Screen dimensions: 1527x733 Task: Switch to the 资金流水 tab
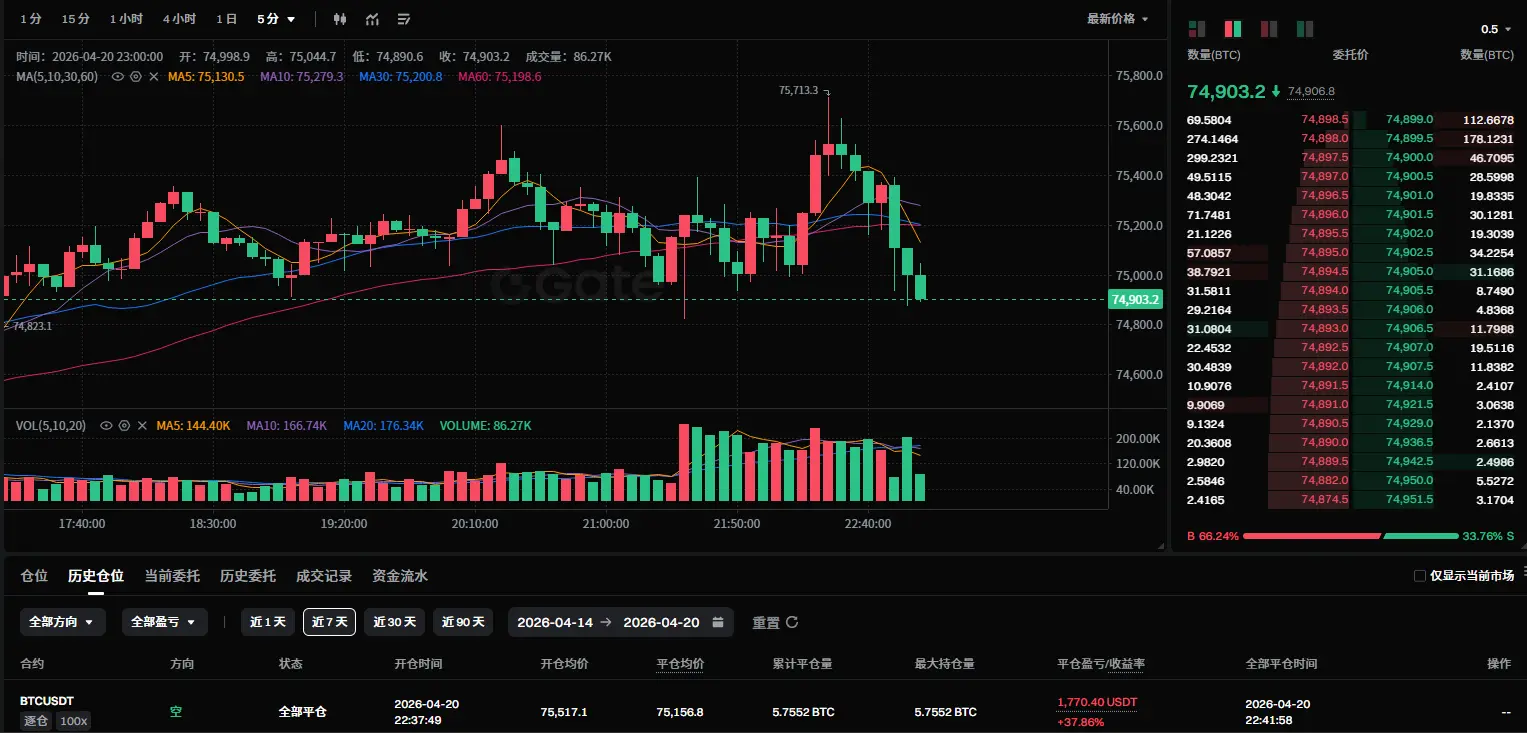coord(400,576)
